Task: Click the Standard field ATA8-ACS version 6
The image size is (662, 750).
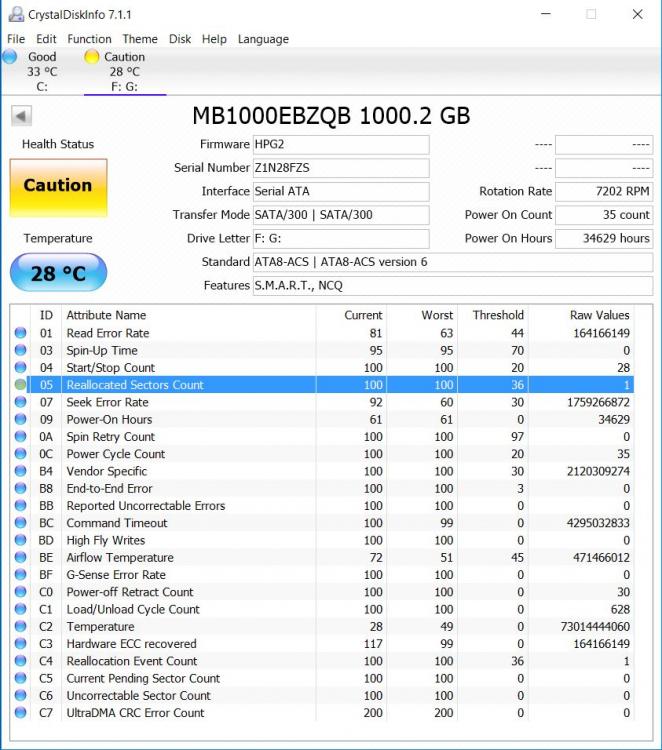Action: [452, 262]
